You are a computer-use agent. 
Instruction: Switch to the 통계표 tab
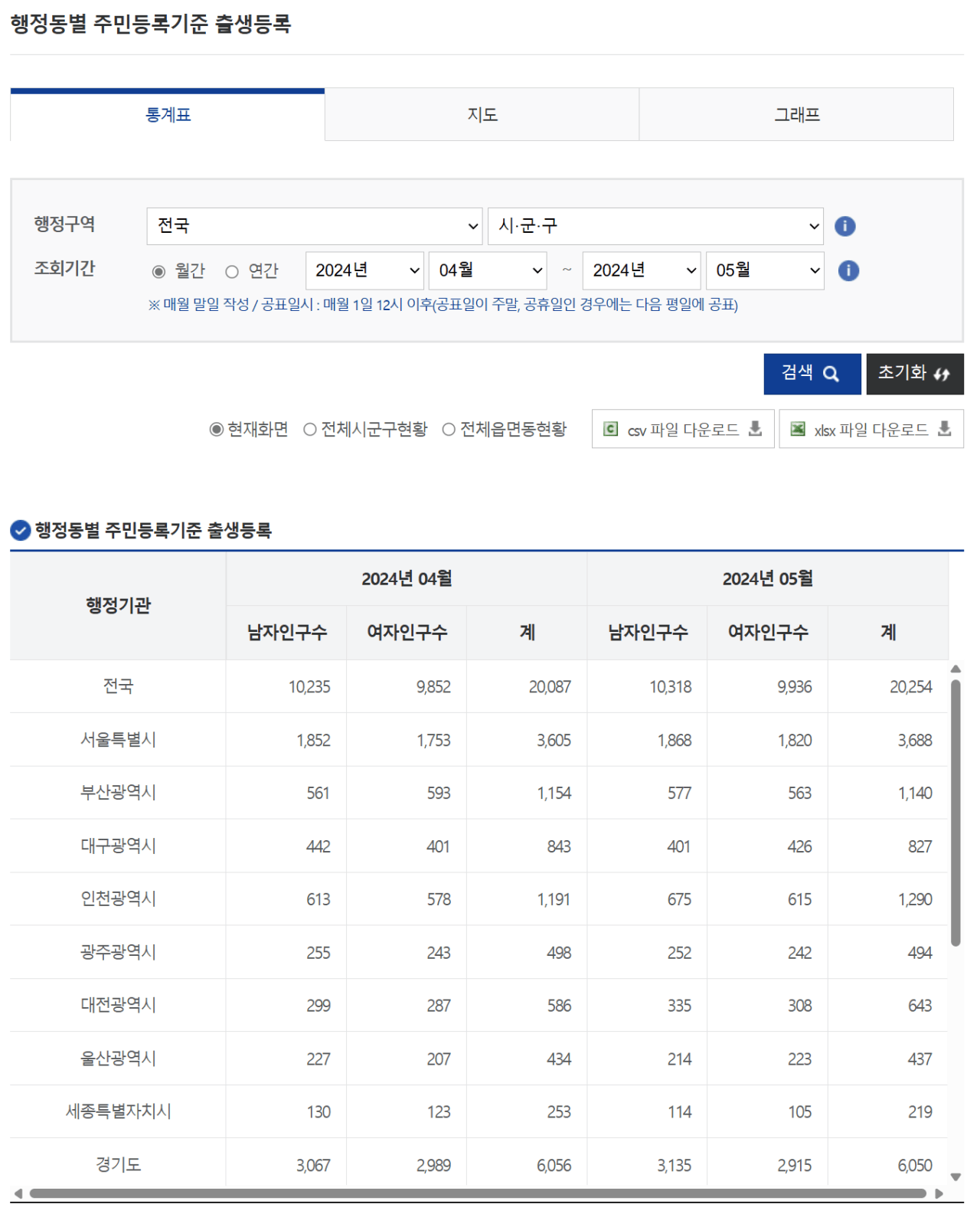point(168,115)
